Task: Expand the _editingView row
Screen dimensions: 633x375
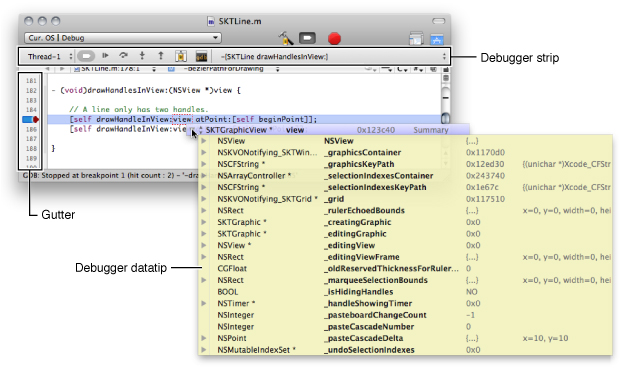Action: (x=204, y=245)
